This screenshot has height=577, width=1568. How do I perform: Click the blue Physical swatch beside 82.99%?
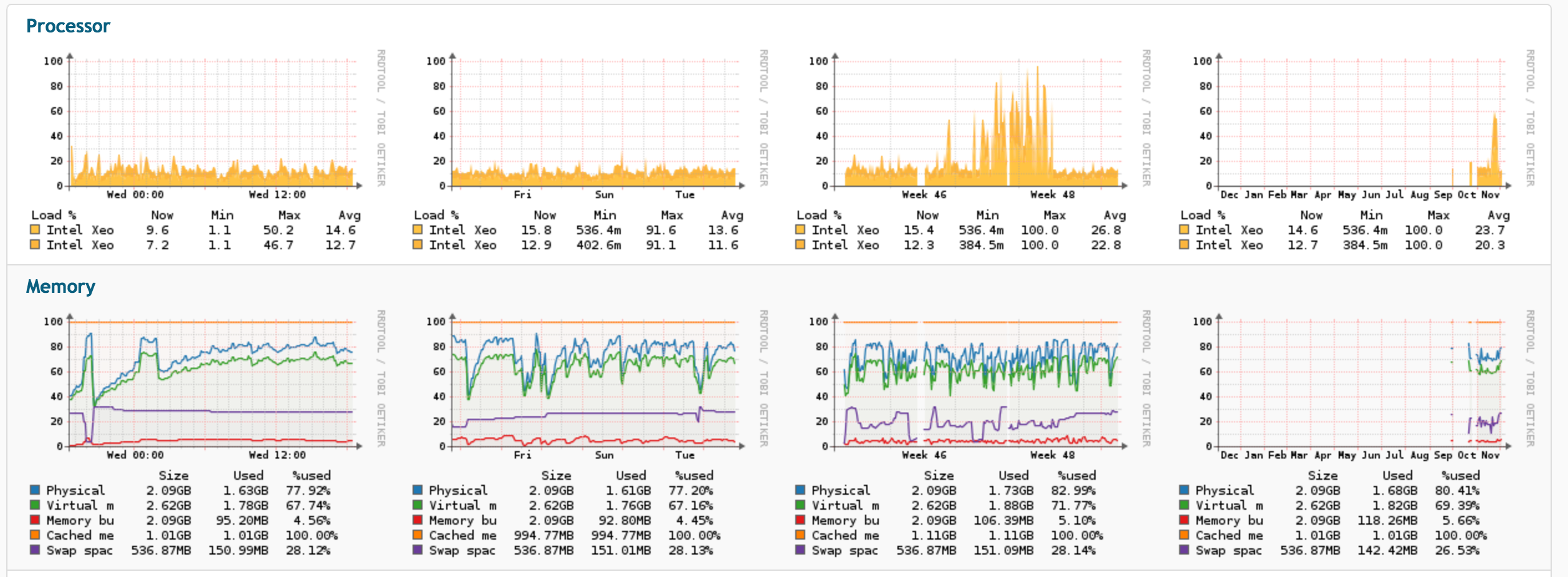coord(800,490)
